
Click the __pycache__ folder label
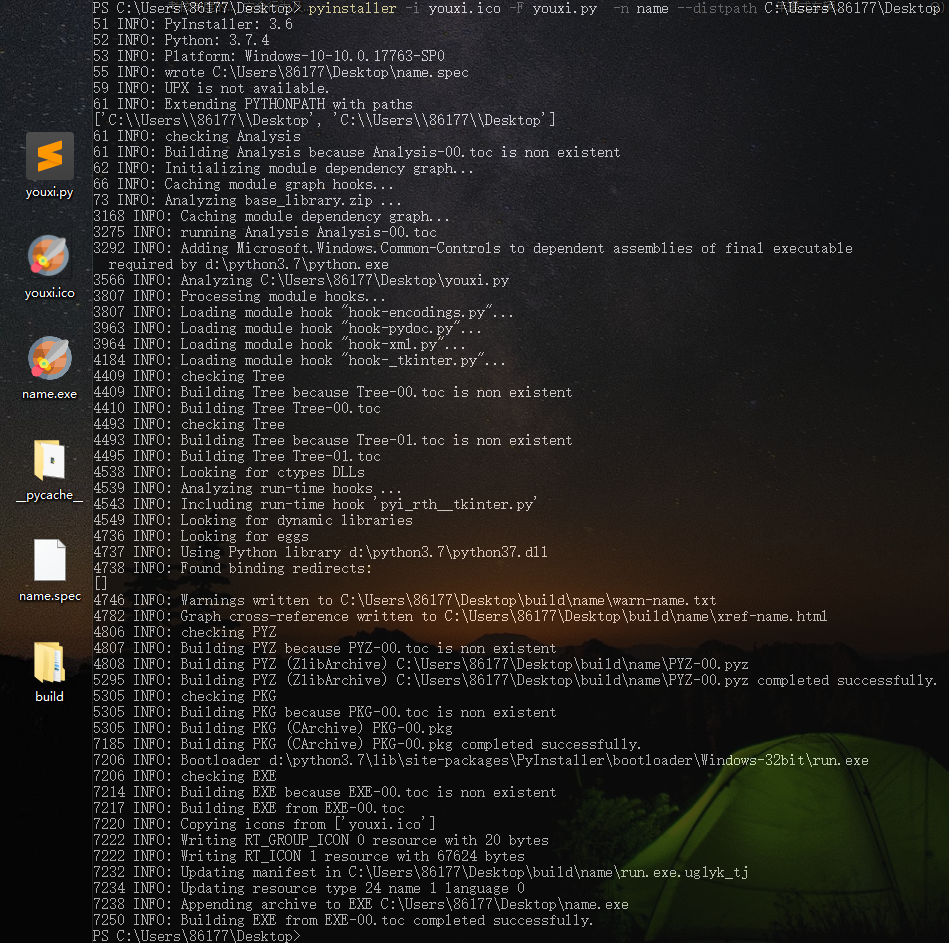[50, 495]
